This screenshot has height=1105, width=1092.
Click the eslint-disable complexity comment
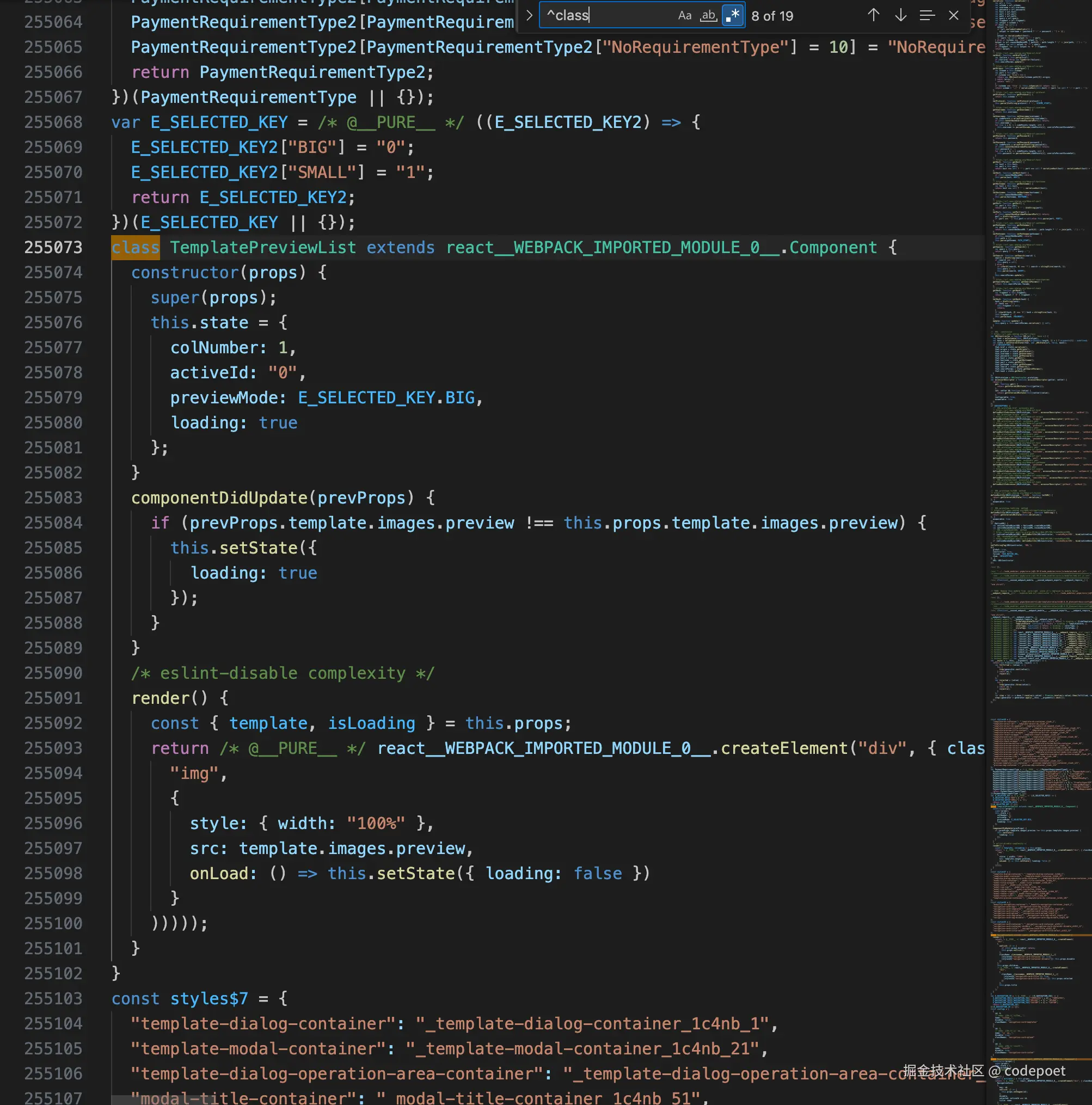pyautogui.click(x=283, y=673)
